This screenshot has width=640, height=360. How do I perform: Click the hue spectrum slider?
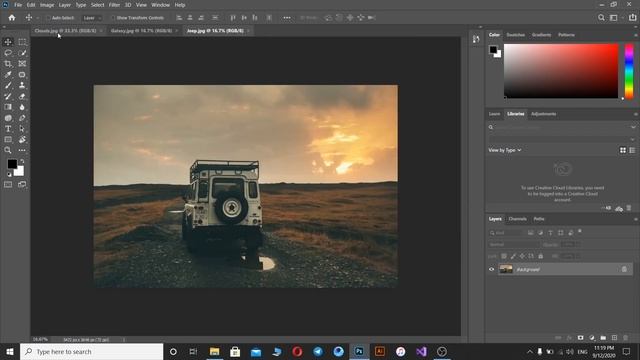tap(629, 71)
